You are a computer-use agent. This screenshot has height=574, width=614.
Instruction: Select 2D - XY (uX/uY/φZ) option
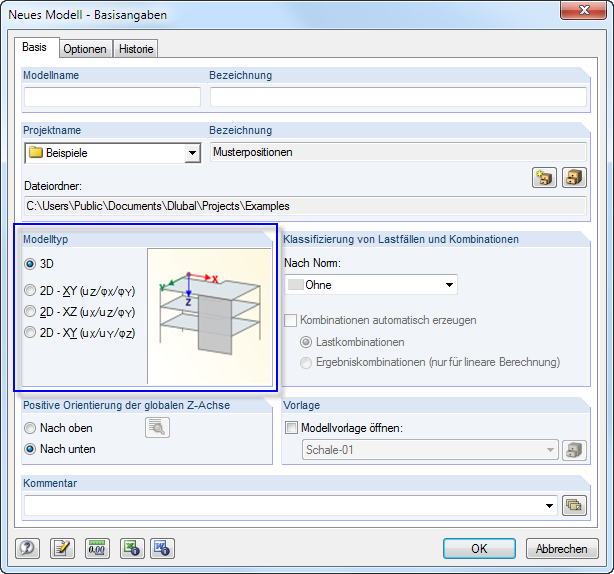tap(30, 333)
